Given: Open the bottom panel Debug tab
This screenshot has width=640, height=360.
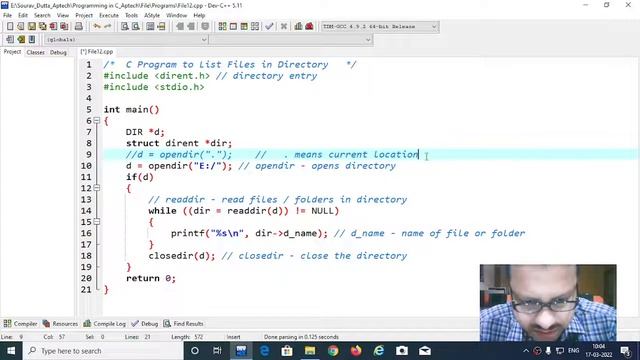Looking at the screenshot, I should pyautogui.click(x=145, y=324).
